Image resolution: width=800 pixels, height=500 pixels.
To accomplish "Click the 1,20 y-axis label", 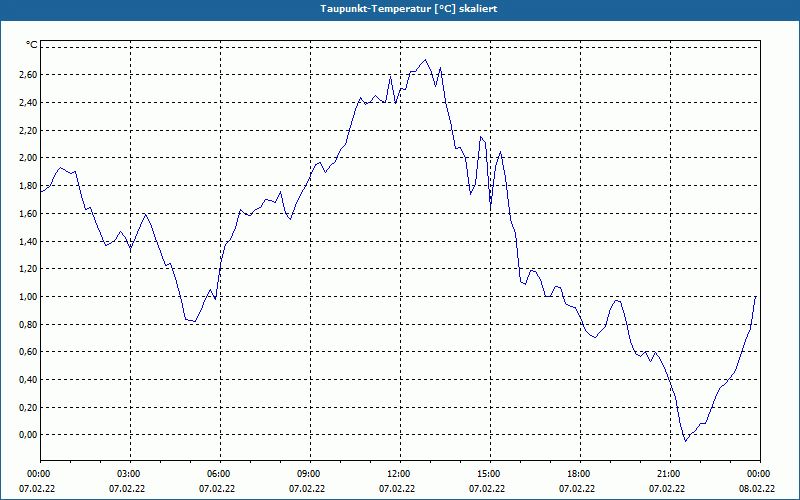I will tap(28, 268).
